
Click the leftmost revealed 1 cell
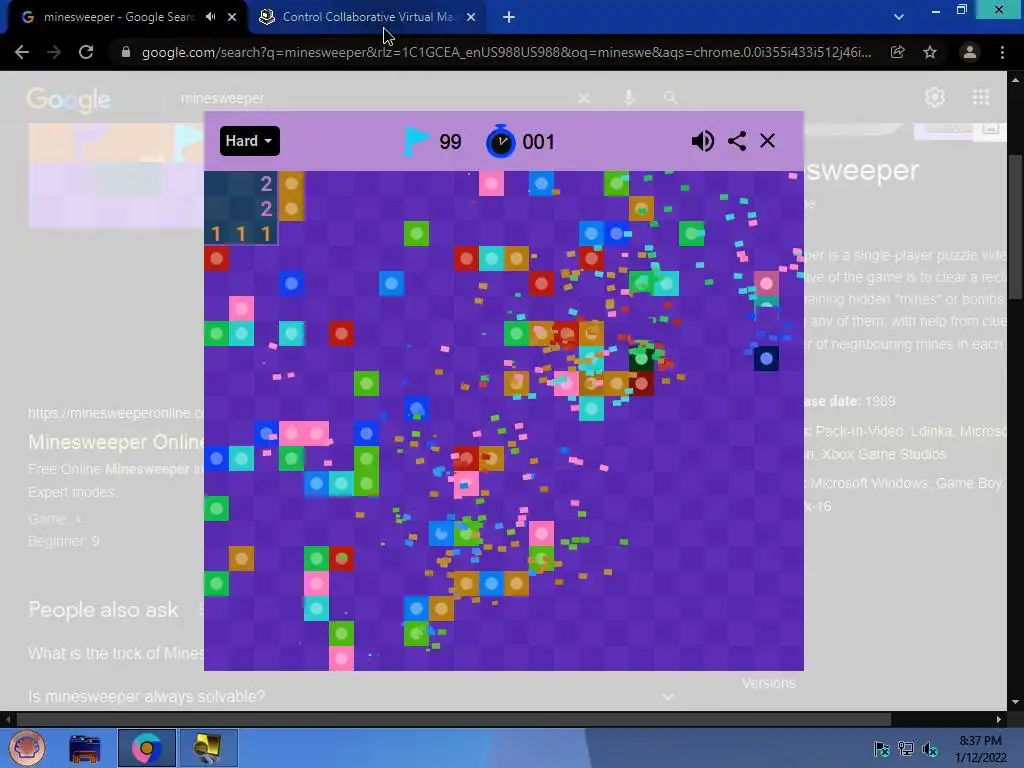click(x=216, y=234)
